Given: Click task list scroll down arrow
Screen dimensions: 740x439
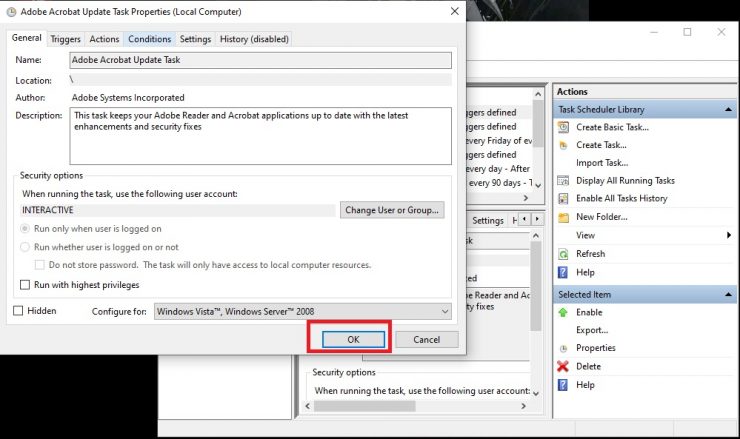Looking at the screenshot, I should 538,185.
